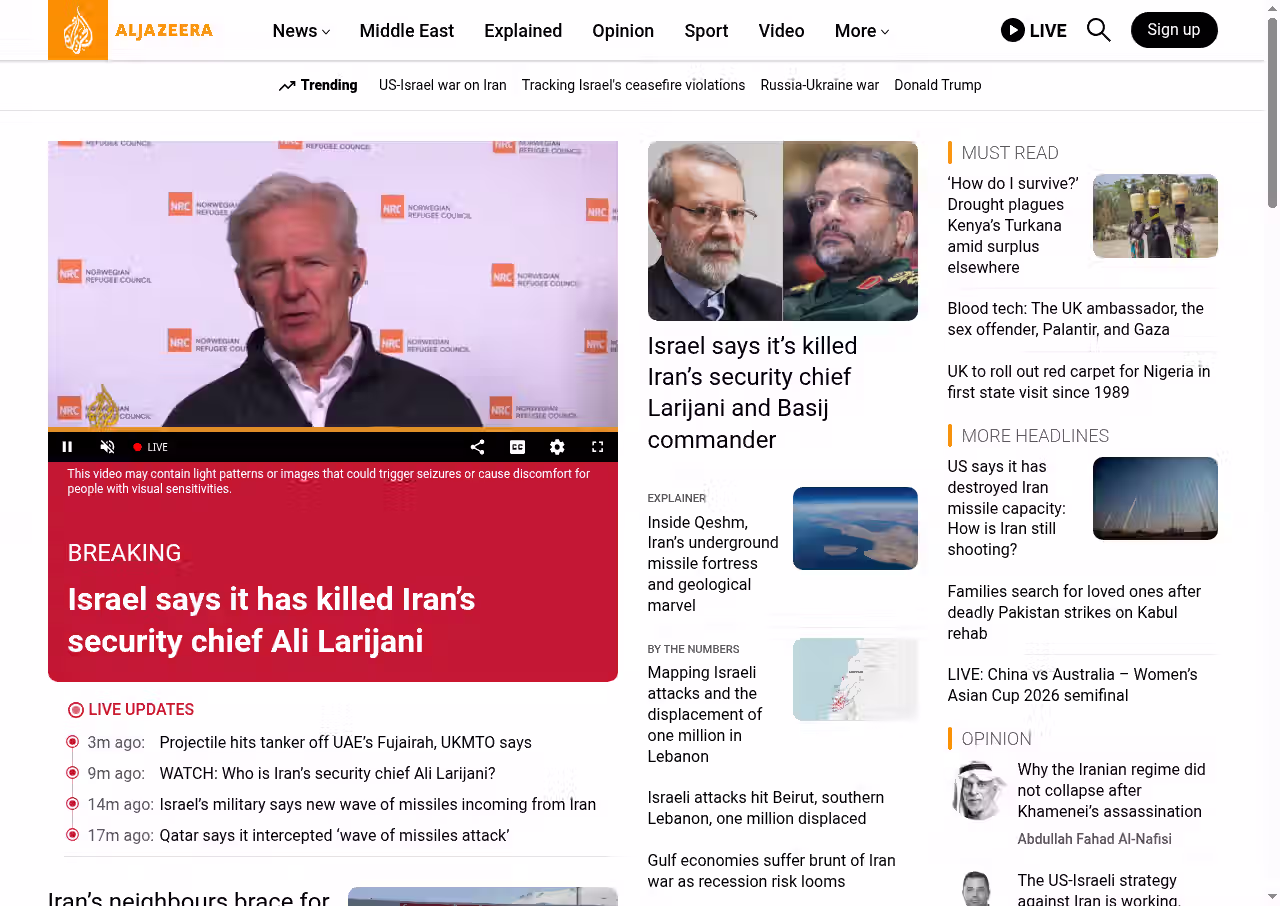Watch the LIVE stream from header

coord(1033,30)
